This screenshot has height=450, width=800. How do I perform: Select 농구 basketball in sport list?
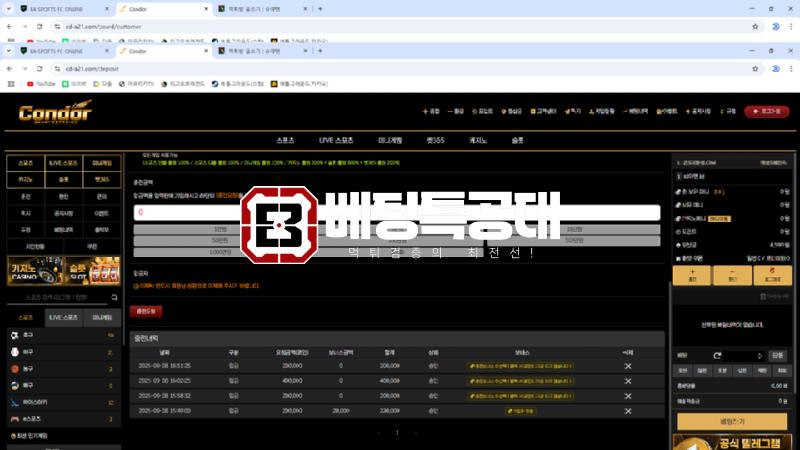64,368
